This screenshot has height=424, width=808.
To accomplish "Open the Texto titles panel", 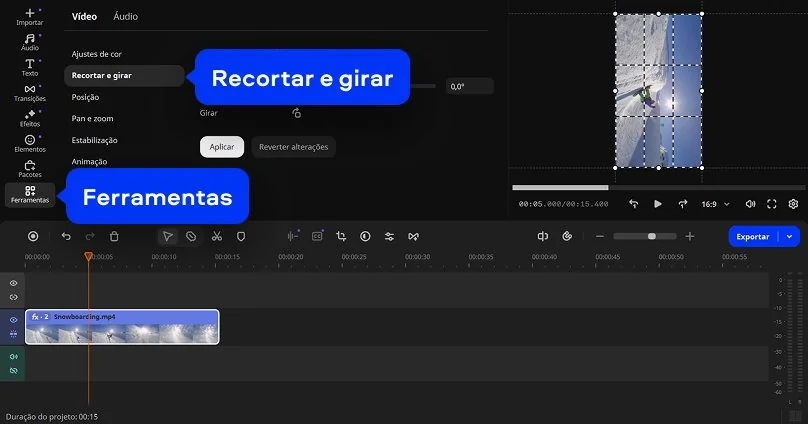I will [29, 67].
